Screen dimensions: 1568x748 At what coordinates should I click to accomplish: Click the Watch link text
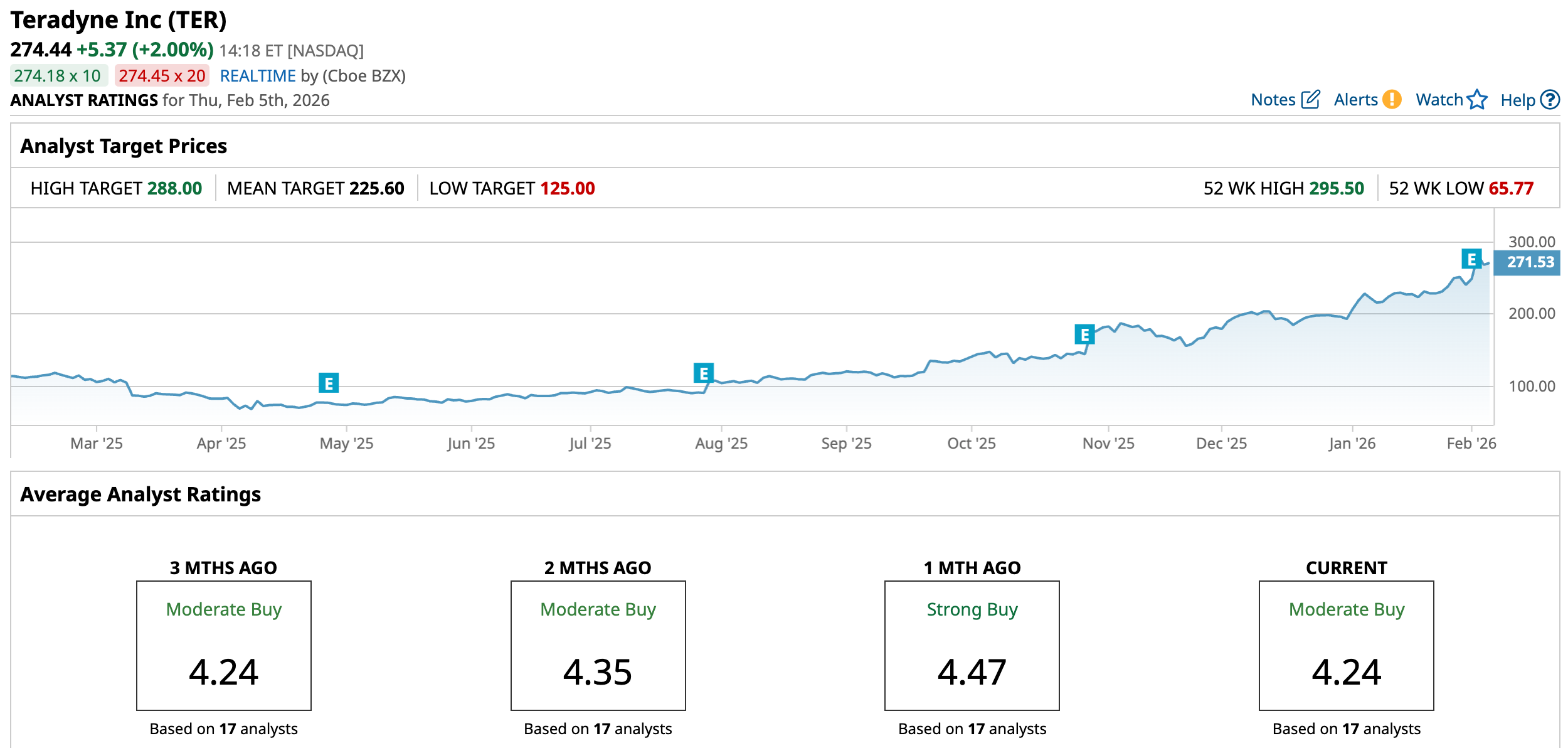point(1439,100)
